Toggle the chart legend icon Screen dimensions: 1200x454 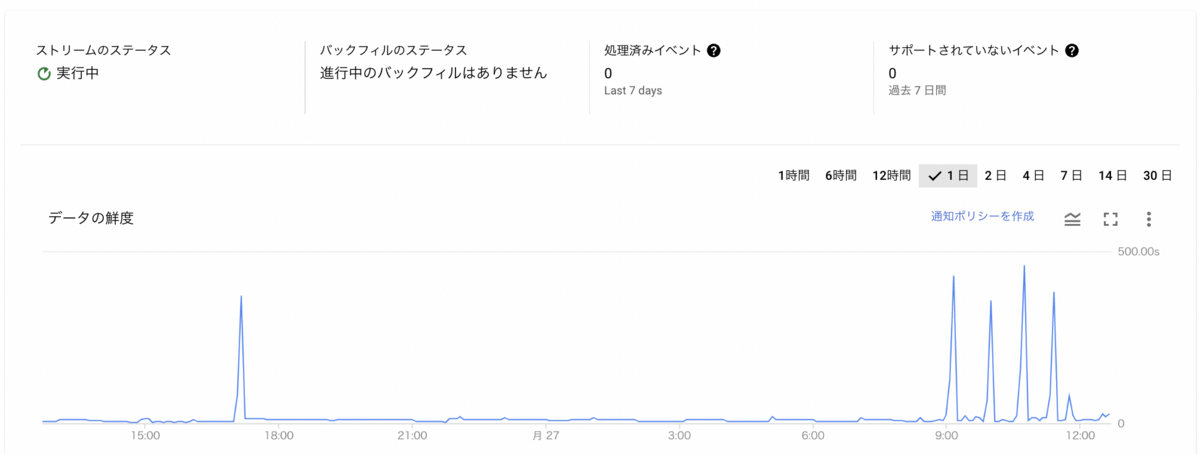point(1072,218)
